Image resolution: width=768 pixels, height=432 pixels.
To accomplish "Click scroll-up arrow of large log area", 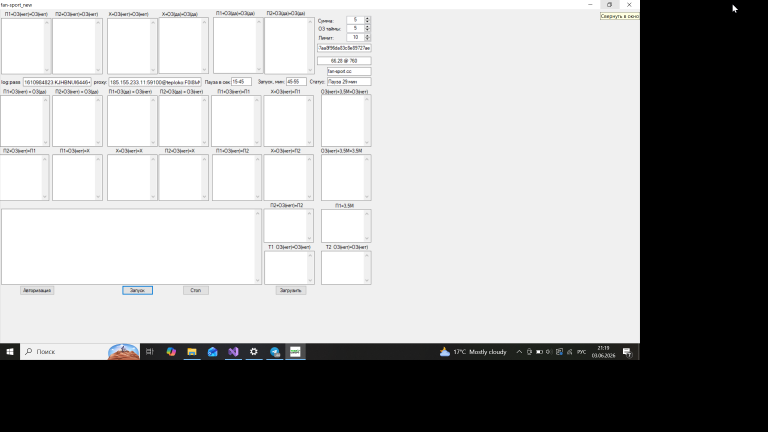I will (x=258, y=214).
